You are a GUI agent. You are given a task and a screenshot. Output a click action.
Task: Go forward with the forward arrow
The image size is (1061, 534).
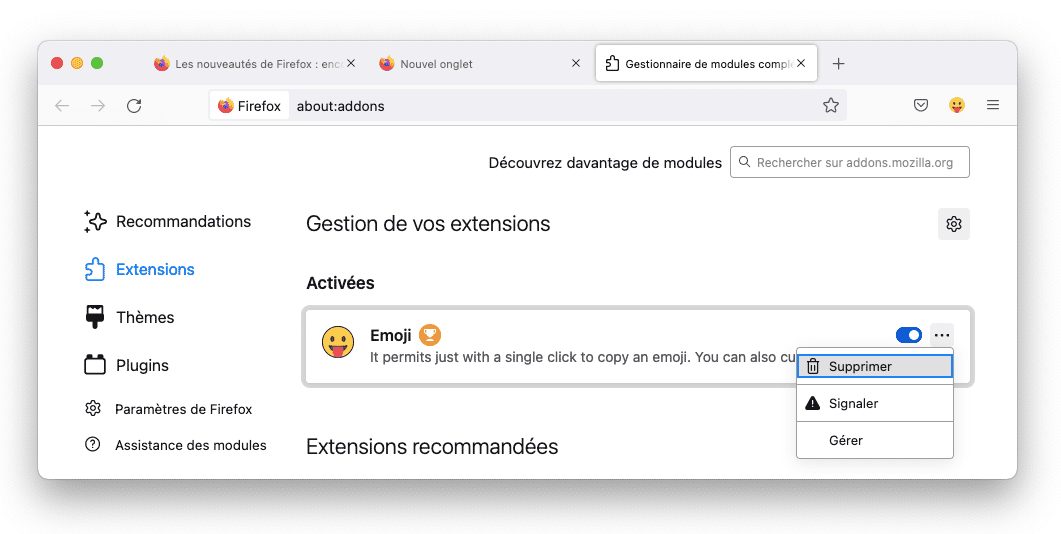(98, 106)
